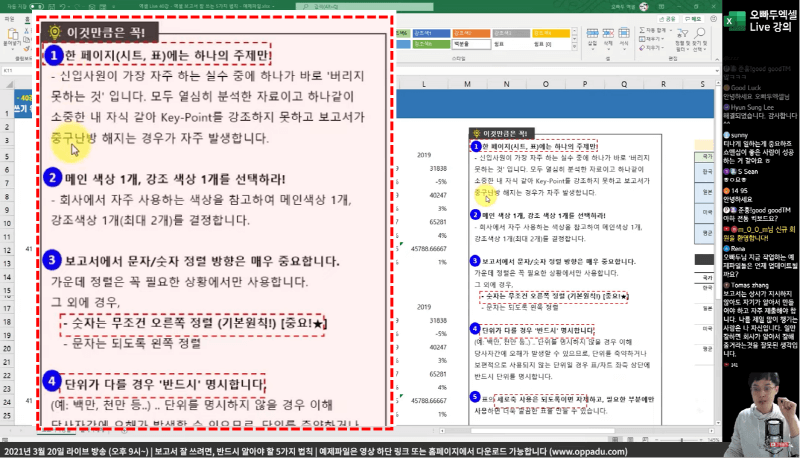Open the Fill (채우기) dropdown arrow
The image size is (800, 458).
pyautogui.click(x=663, y=39)
